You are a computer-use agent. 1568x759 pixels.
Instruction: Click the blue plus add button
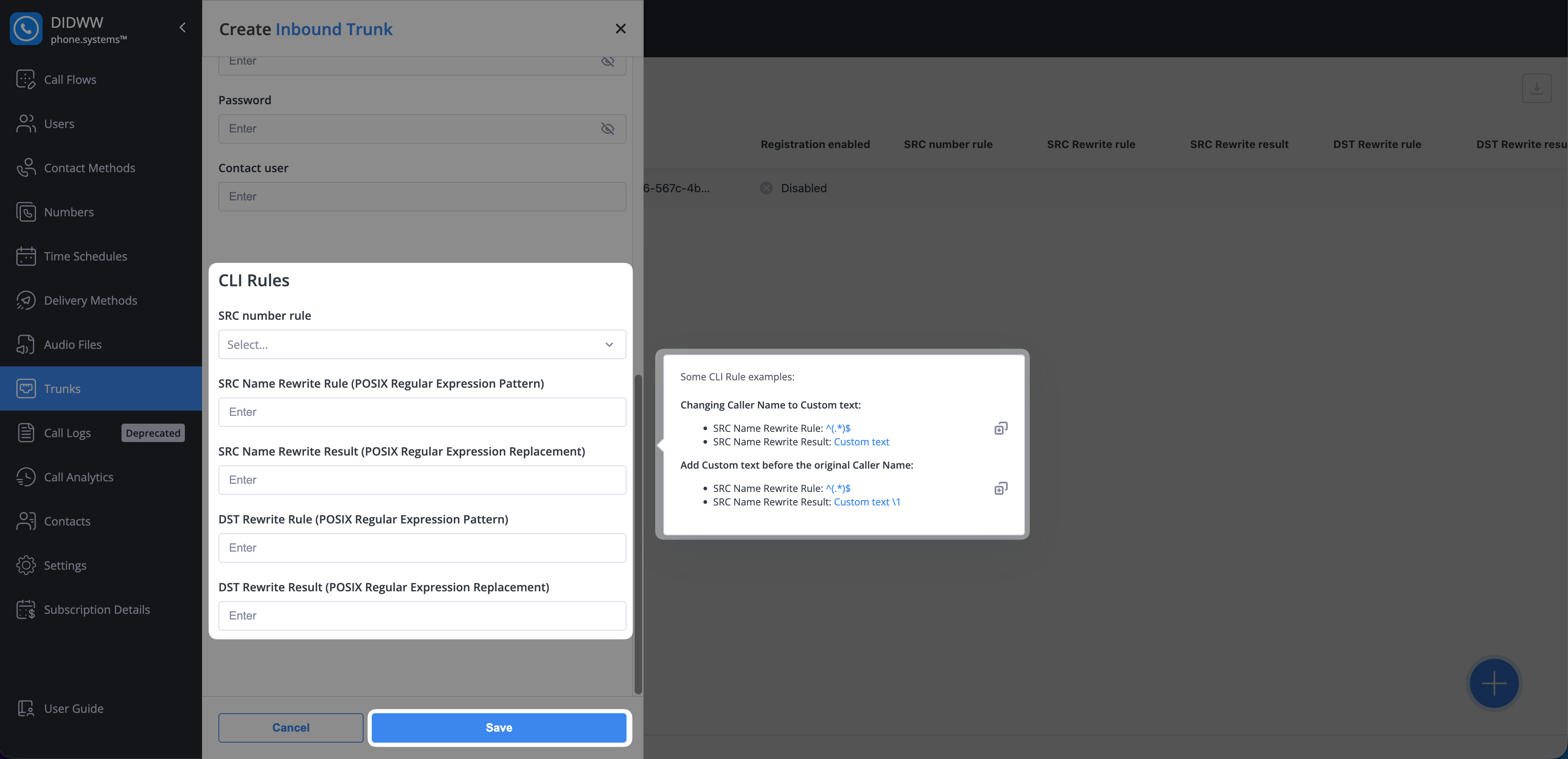click(x=1494, y=683)
